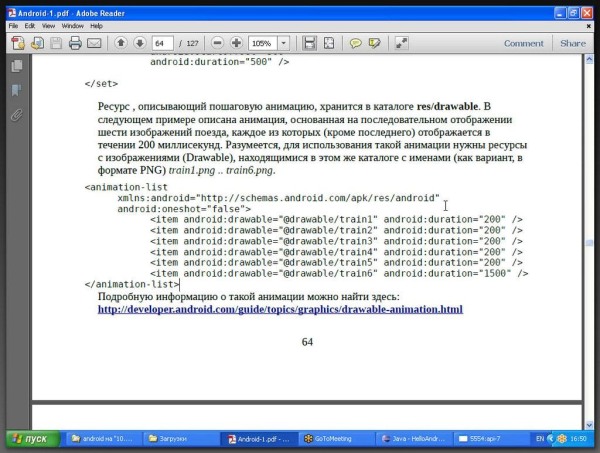The height and width of the screenshot is (453, 600).
Task: Open the Share pane
Action: coord(572,44)
